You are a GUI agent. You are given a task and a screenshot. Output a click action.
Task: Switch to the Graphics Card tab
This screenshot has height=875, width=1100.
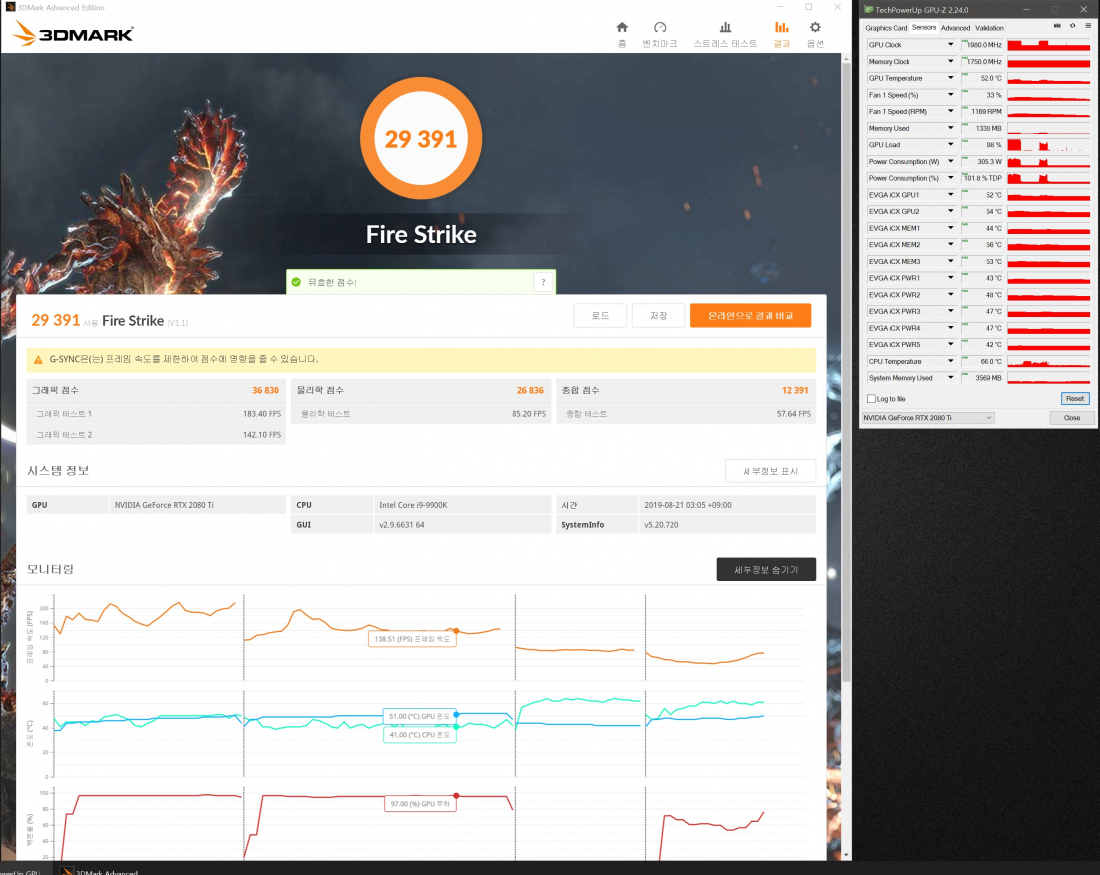coord(886,28)
